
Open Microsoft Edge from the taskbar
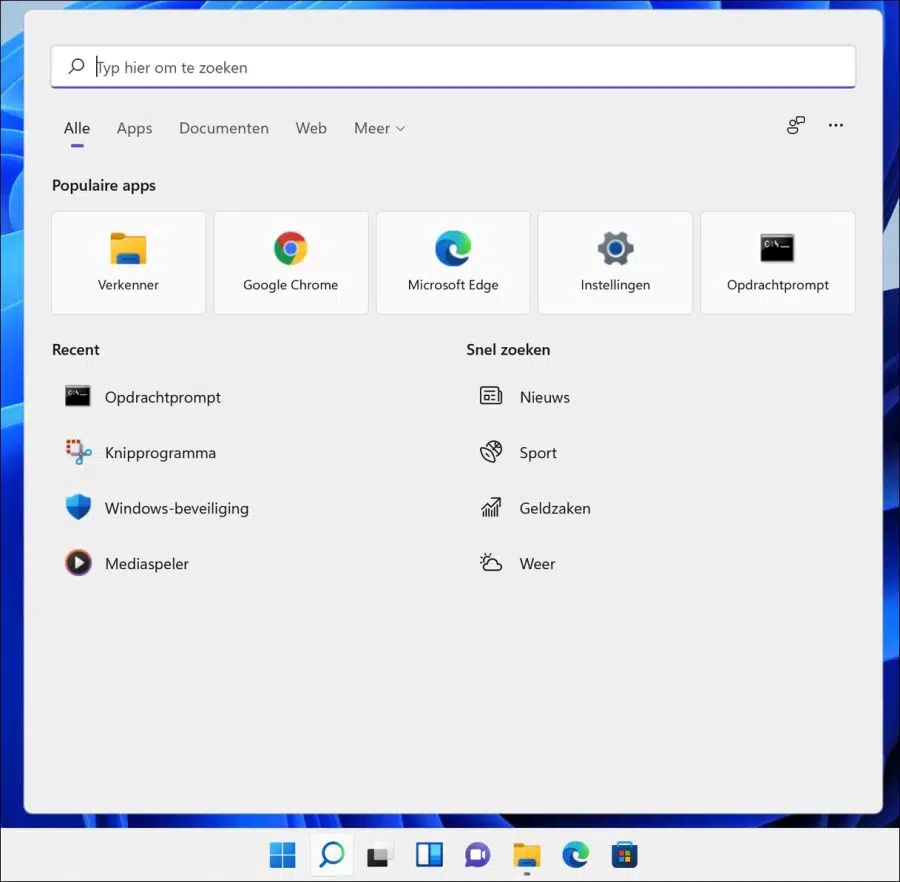(x=576, y=855)
